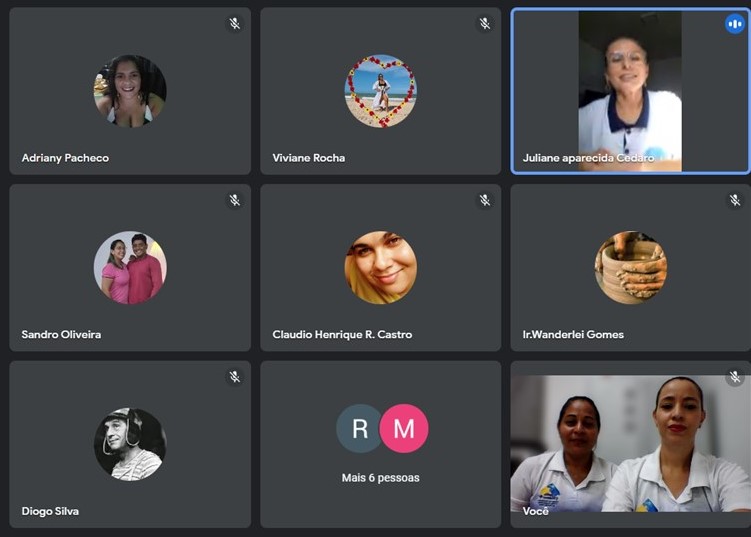Click muted mic icon on Você tile

[735, 377]
